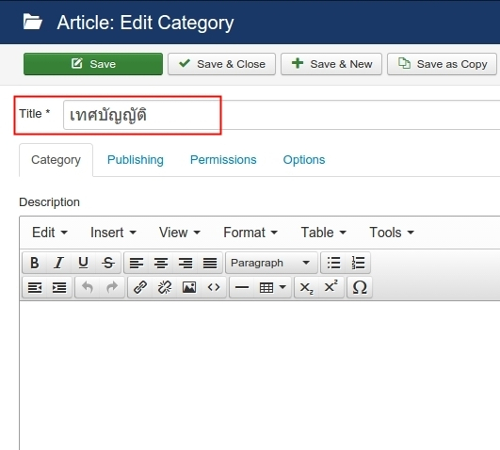
Task: Click Save & Close button
Action: tap(222, 64)
